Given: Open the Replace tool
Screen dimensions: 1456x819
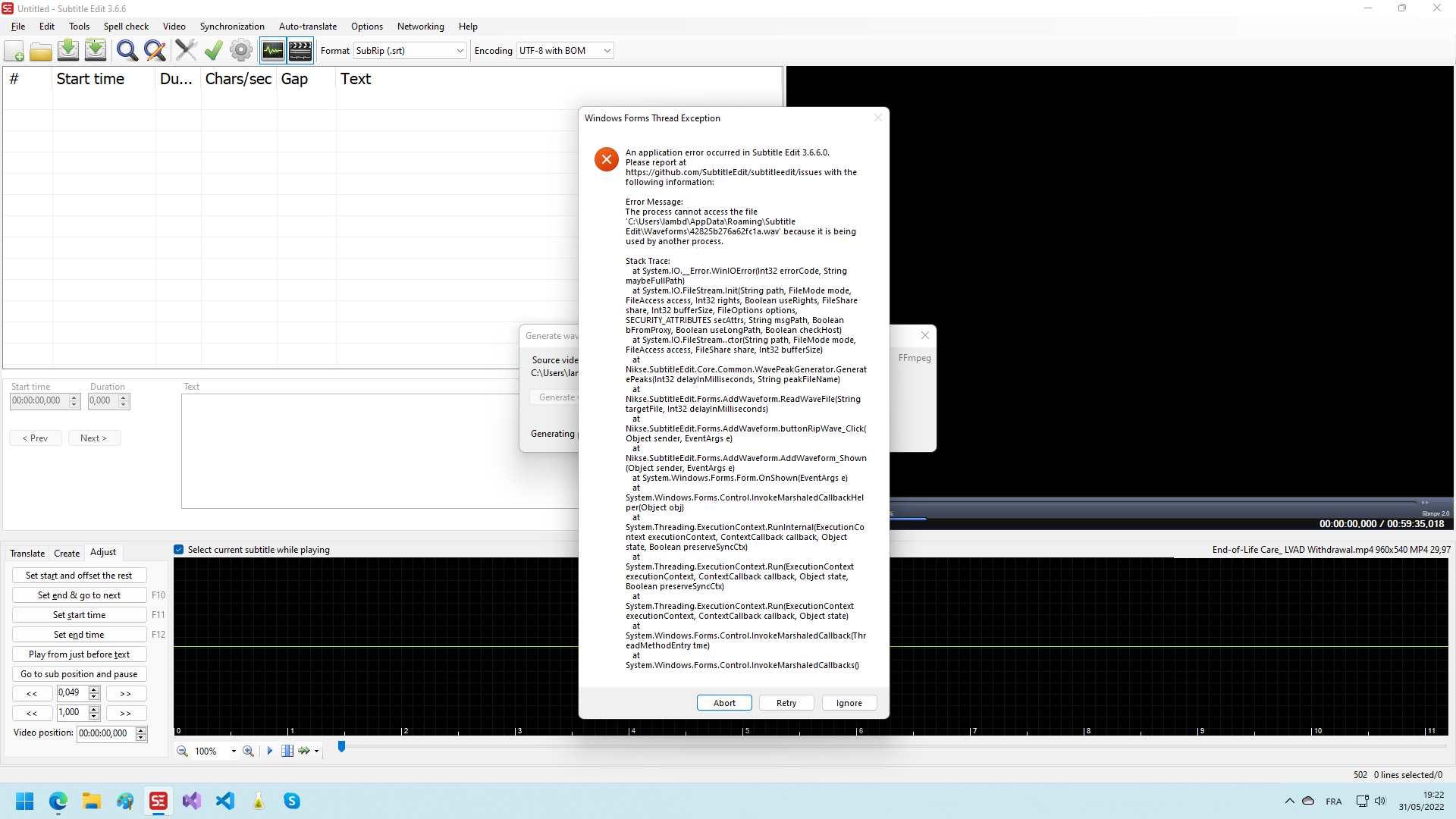Looking at the screenshot, I should tap(155, 50).
